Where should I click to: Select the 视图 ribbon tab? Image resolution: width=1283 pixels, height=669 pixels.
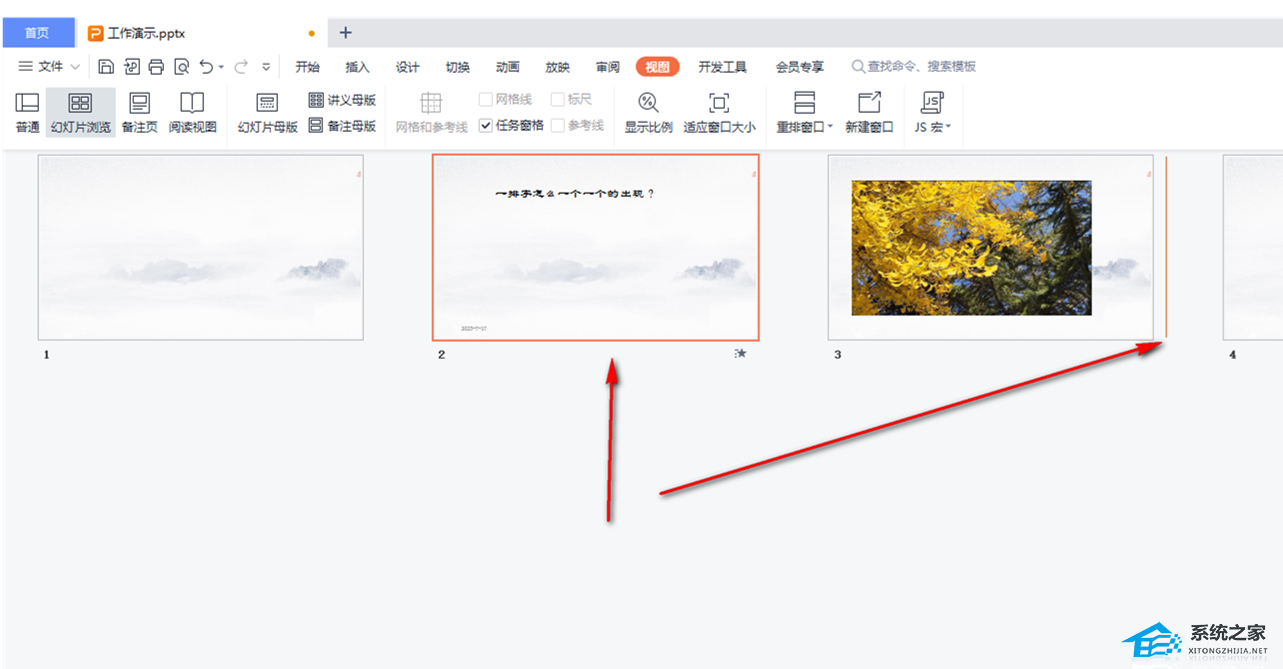click(x=657, y=67)
